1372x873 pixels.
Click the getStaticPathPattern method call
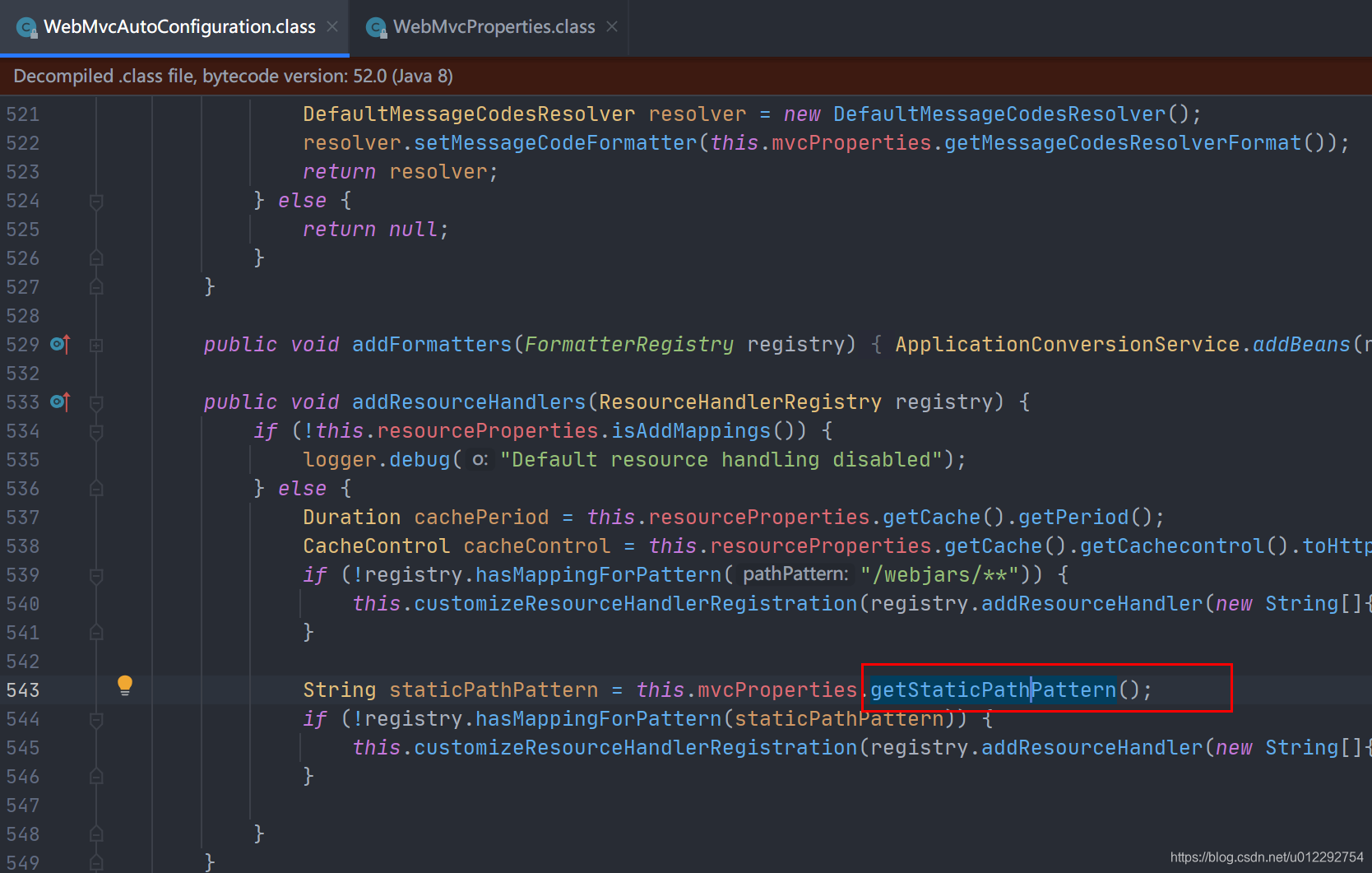(x=993, y=690)
